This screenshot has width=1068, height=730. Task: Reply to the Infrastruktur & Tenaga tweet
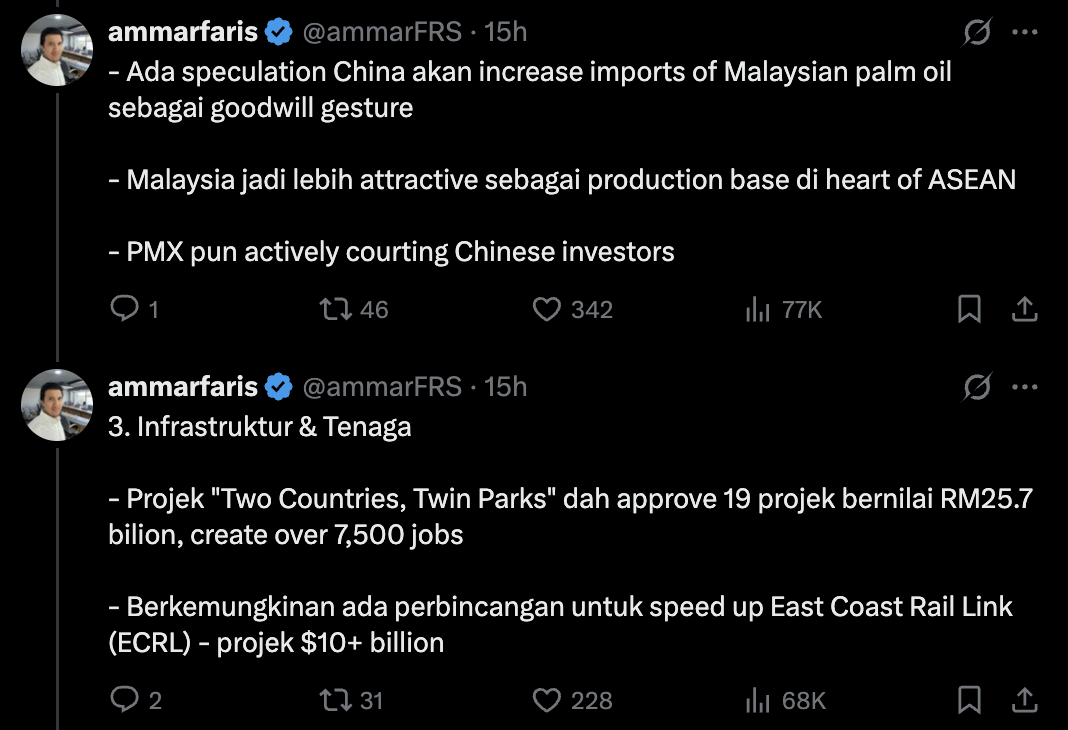(x=124, y=700)
